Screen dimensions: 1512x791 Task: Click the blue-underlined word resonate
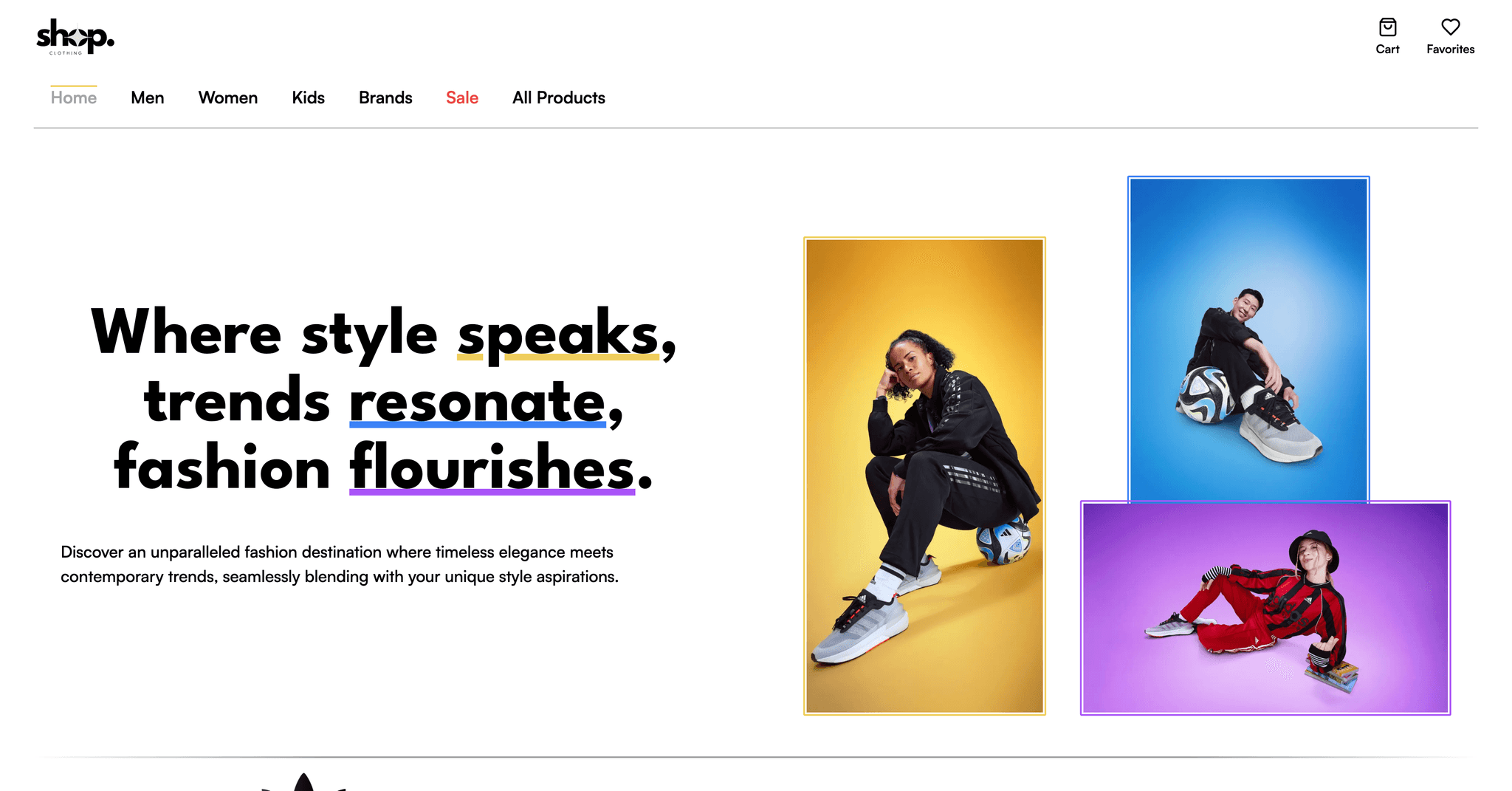pyautogui.click(x=478, y=400)
